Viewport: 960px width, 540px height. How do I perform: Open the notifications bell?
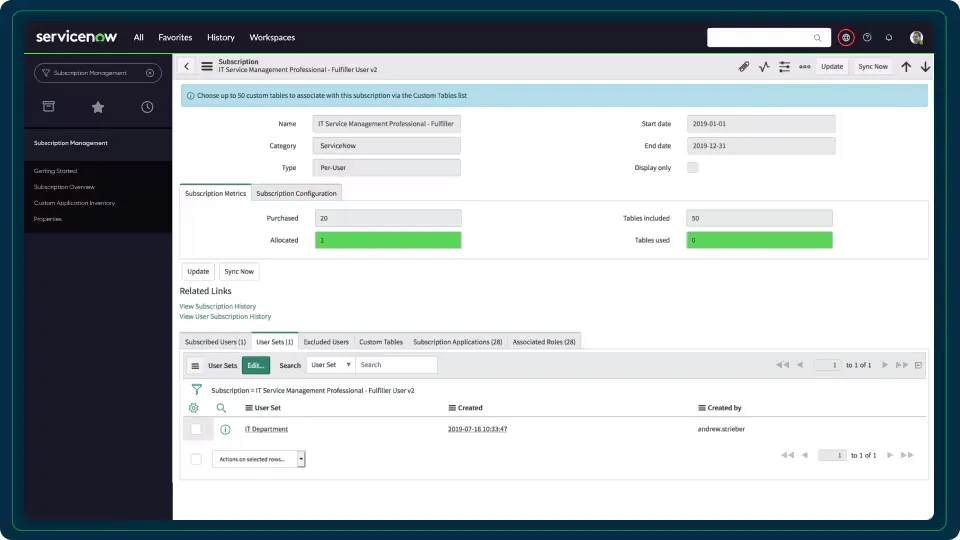888,38
